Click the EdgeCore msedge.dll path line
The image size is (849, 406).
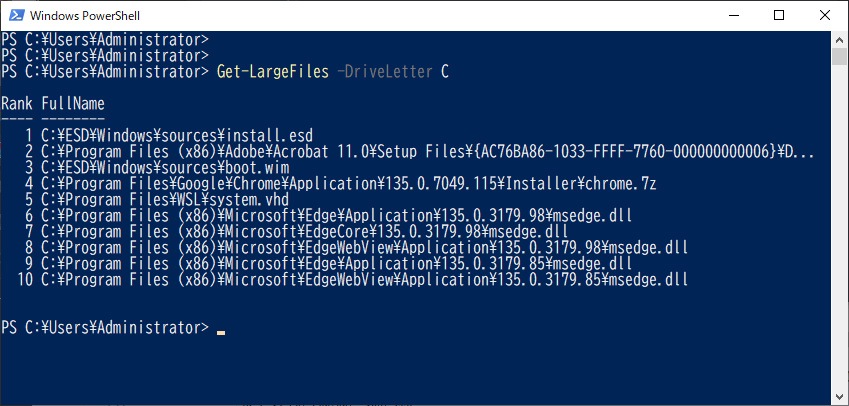(x=304, y=232)
